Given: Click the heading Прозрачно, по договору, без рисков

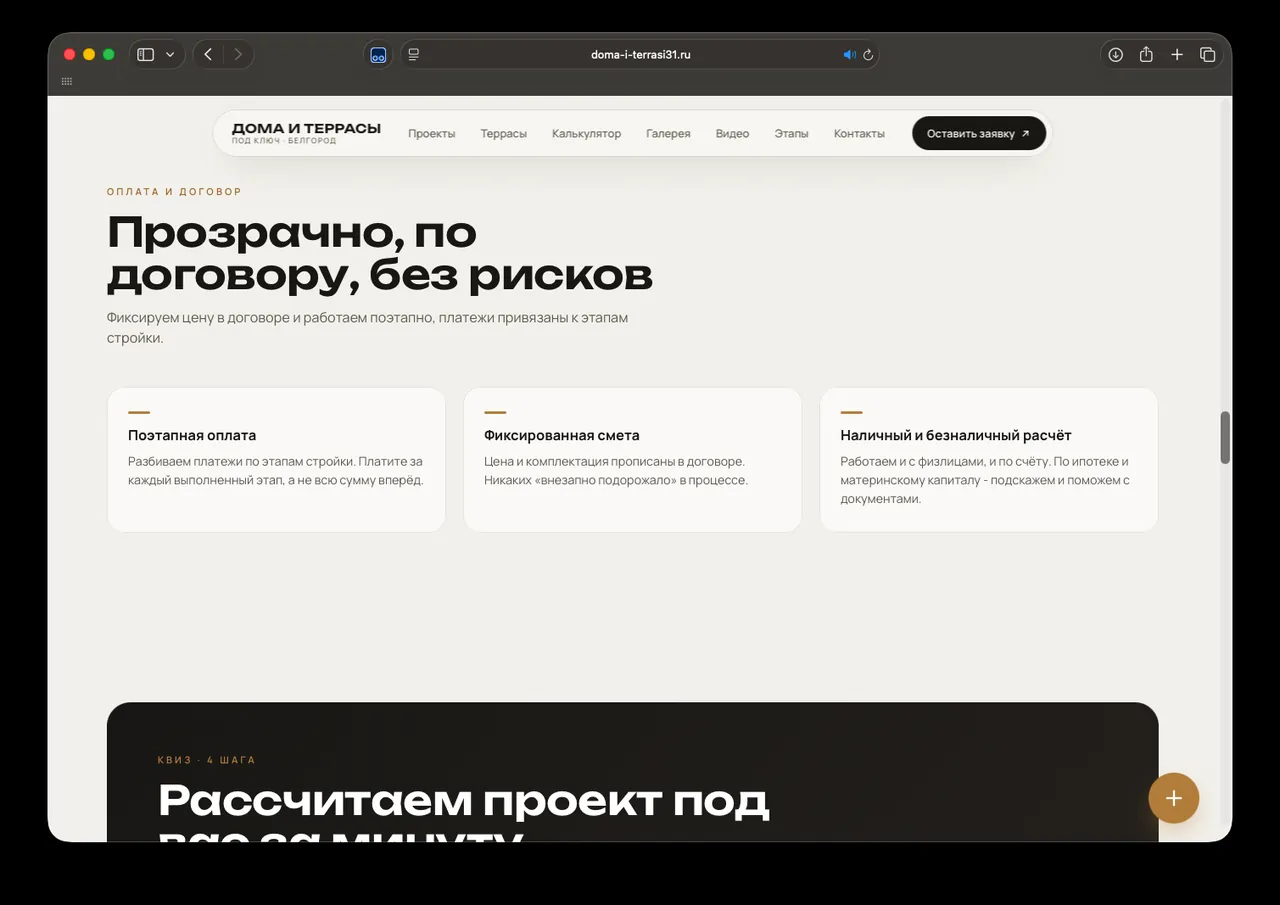Looking at the screenshot, I should click(x=380, y=253).
